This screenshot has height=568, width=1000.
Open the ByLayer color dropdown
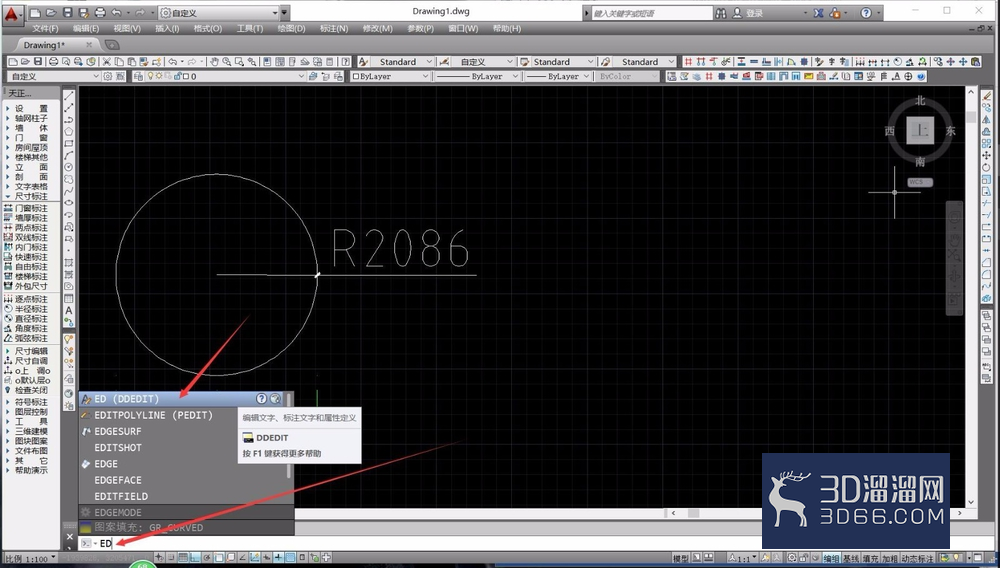(x=390, y=76)
